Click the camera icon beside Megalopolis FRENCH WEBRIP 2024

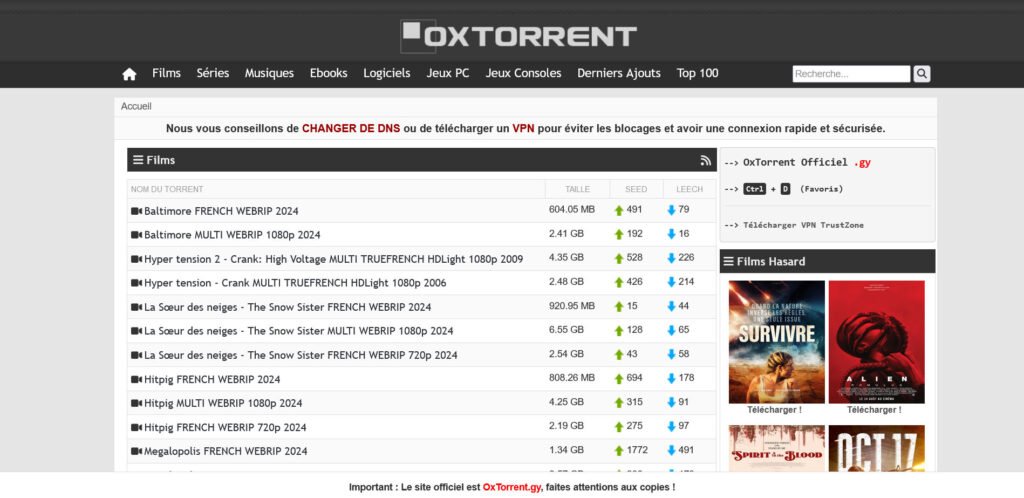[136, 451]
